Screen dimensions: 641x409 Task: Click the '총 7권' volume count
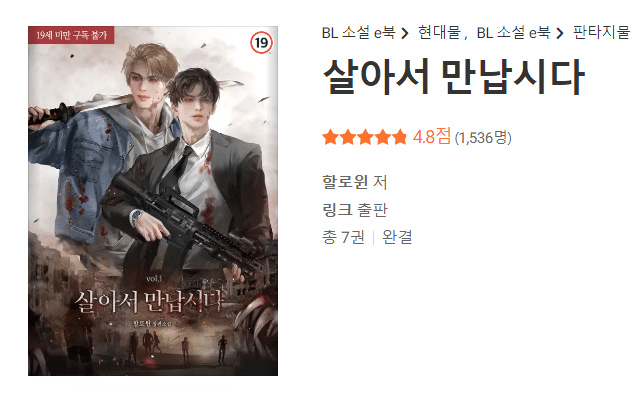[343, 237]
